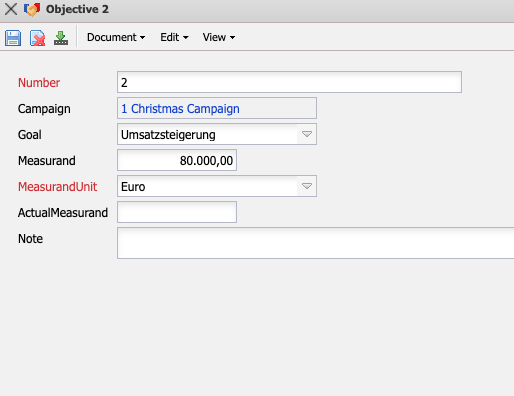Screen dimensions: 514x396
Task: Click the View menu's small arrow
Action: click(232, 38)
